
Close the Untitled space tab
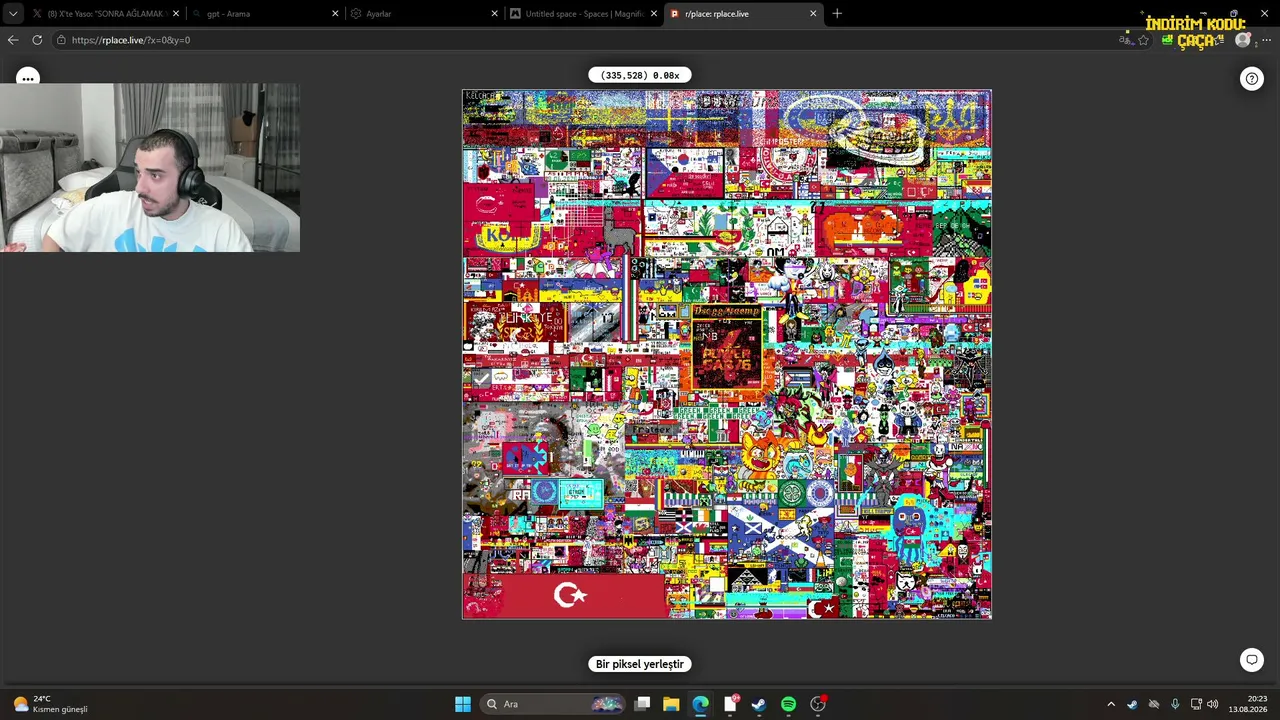click(654, 14)
